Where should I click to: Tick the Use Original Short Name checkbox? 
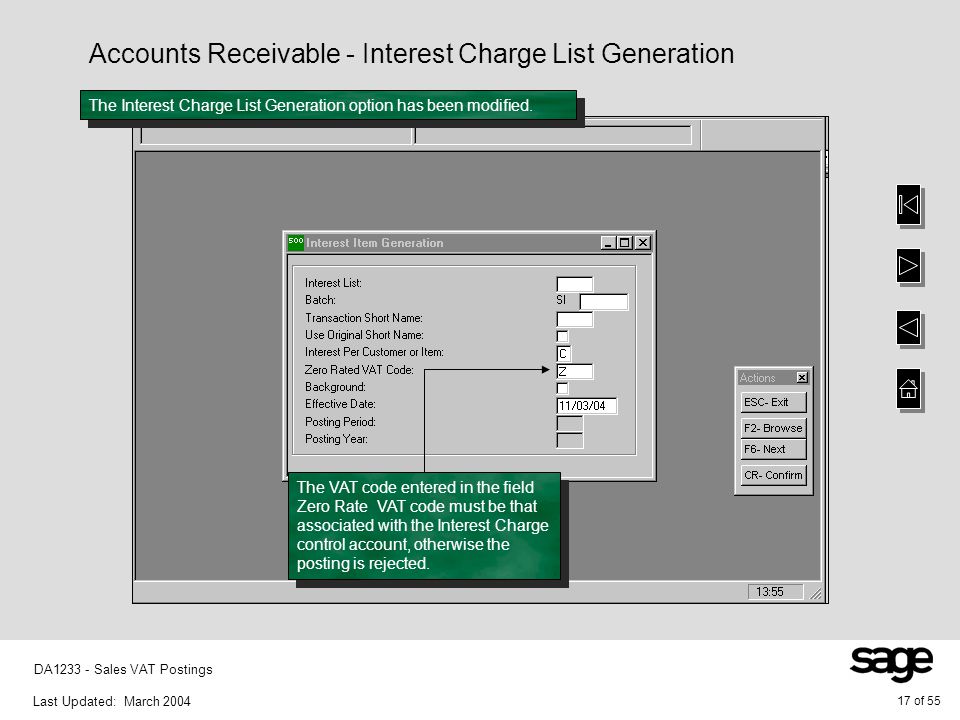(x=562, y=336)
